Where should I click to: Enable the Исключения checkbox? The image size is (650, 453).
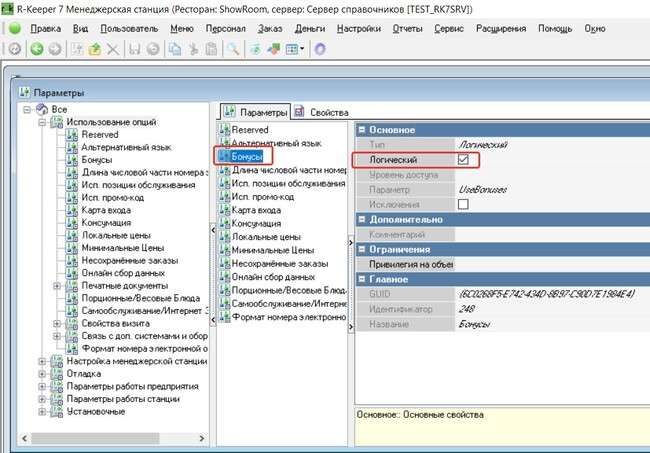[463, 204]
